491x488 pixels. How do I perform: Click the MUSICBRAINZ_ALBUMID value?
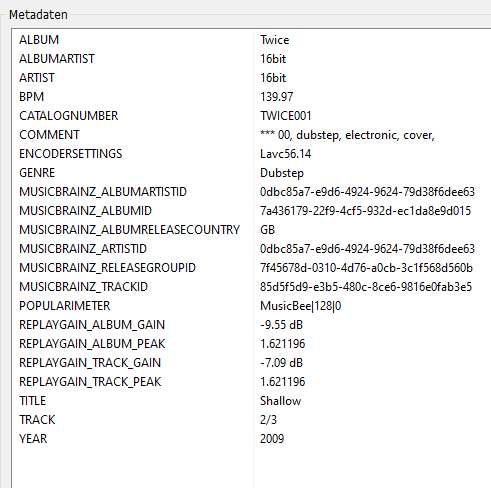(x=365, y=211)
